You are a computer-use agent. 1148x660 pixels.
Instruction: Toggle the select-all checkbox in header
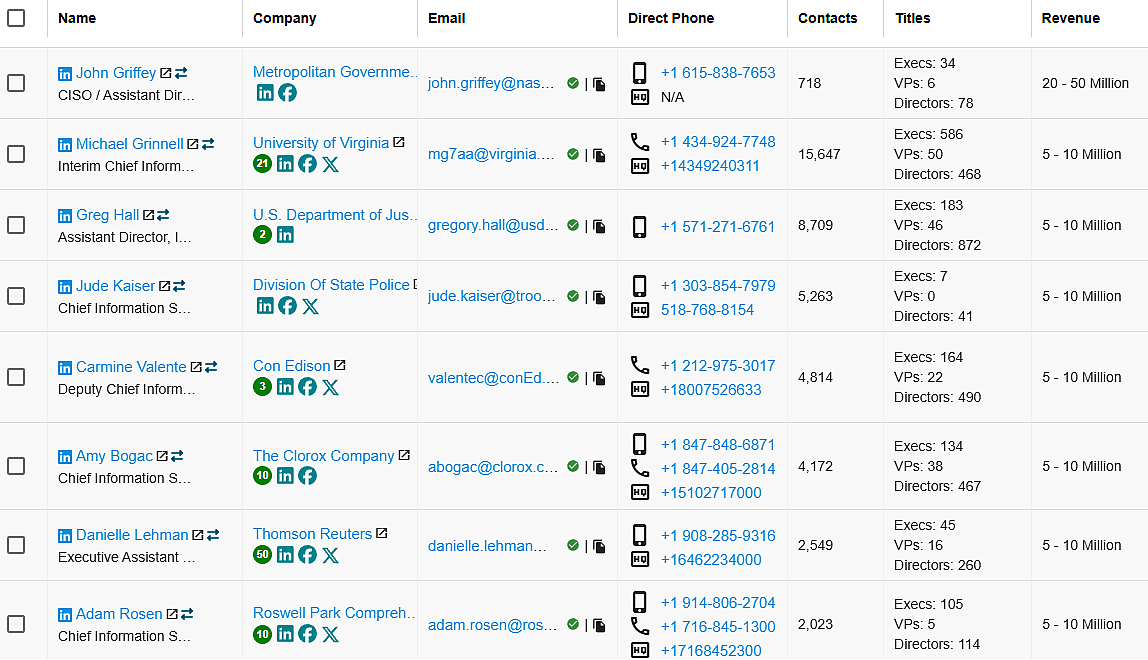16,18
